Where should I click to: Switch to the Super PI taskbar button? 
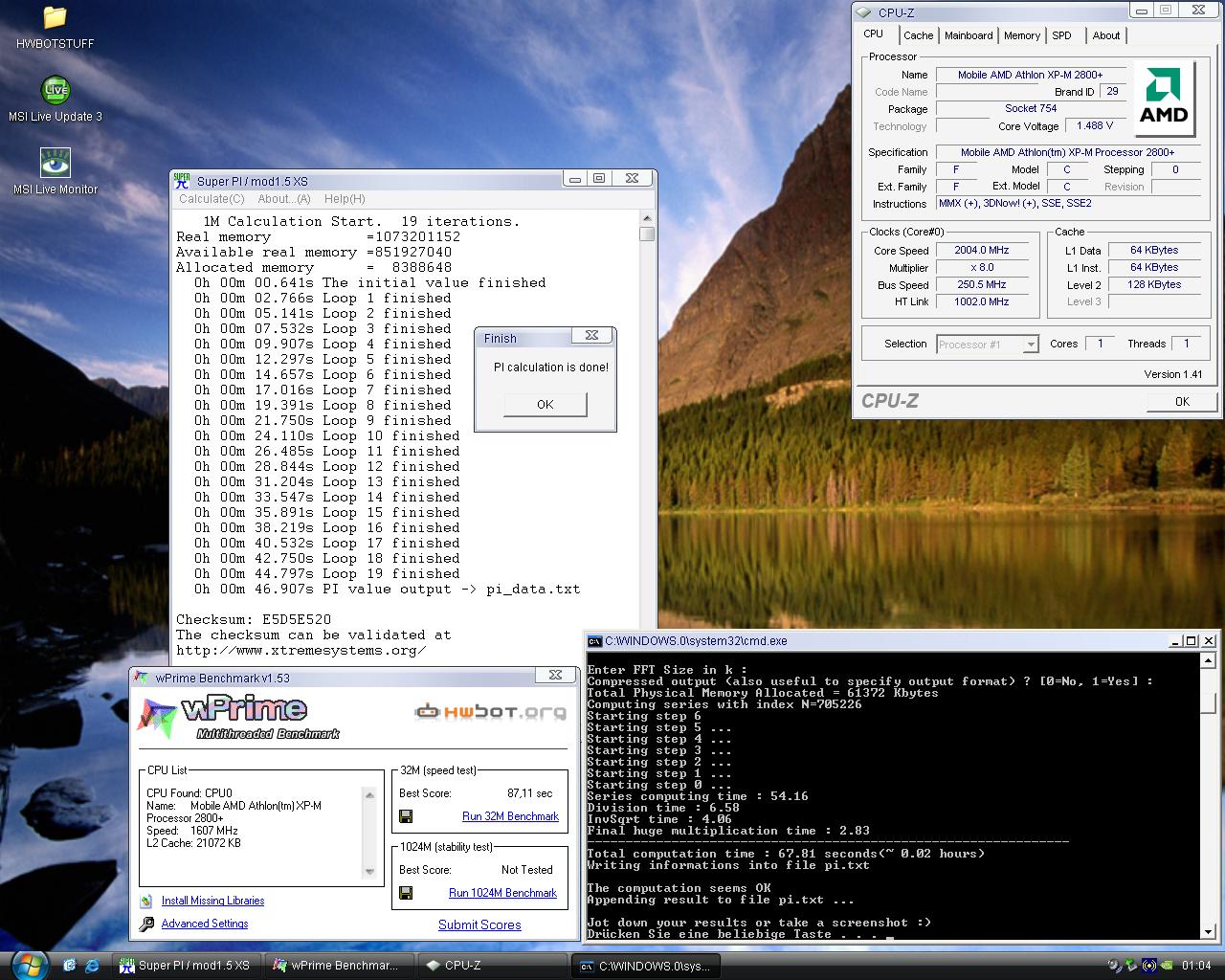coord(188,966)
